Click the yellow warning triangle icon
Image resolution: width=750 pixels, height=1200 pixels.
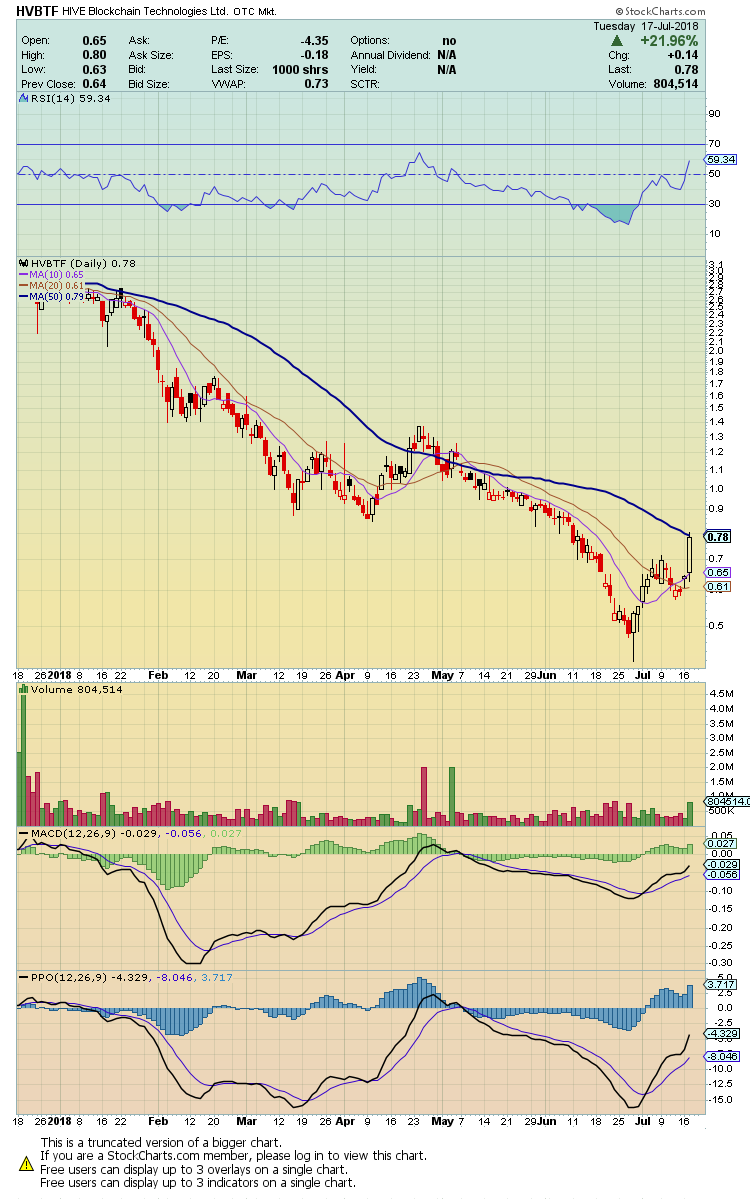click(x=26, y=1163)
